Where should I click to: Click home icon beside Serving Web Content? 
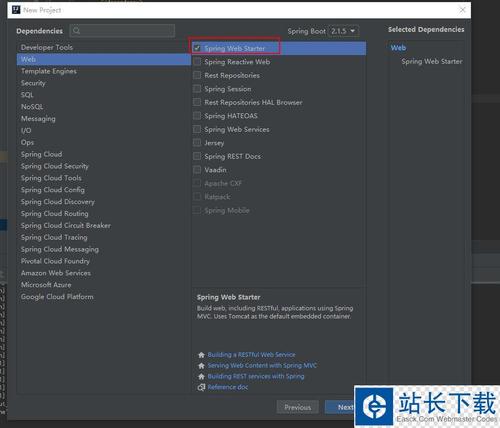click(x=201, y=366)
